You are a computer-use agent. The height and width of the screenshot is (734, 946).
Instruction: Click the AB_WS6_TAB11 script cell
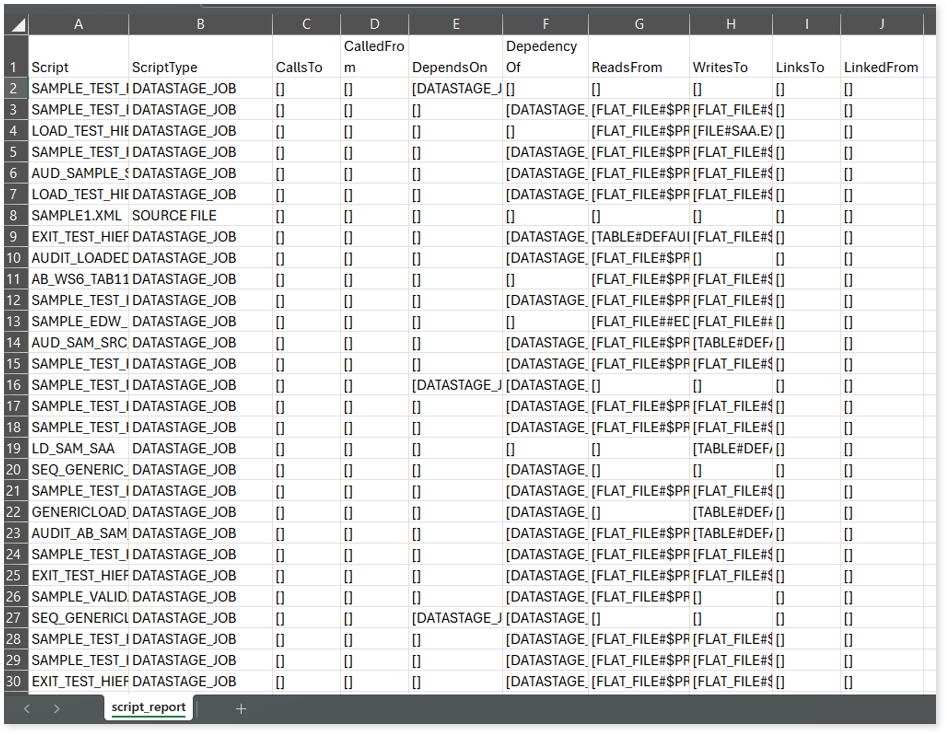coord(78,279)
